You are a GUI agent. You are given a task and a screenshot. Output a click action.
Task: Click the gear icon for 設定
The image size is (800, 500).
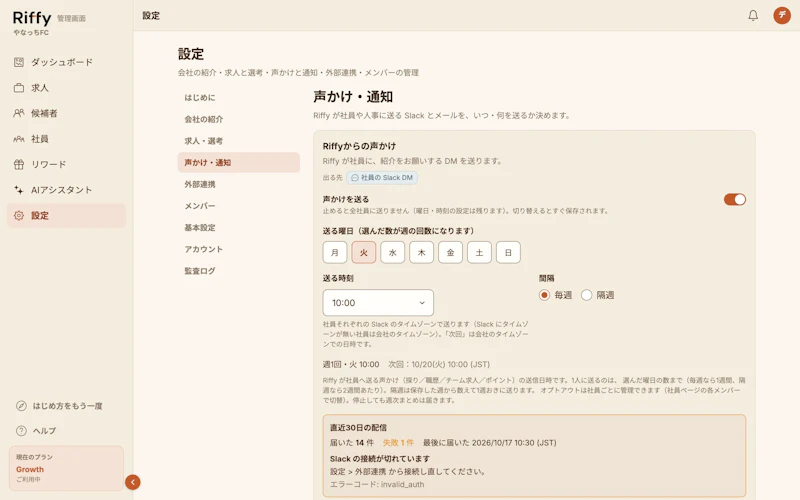tap(19, 215)
